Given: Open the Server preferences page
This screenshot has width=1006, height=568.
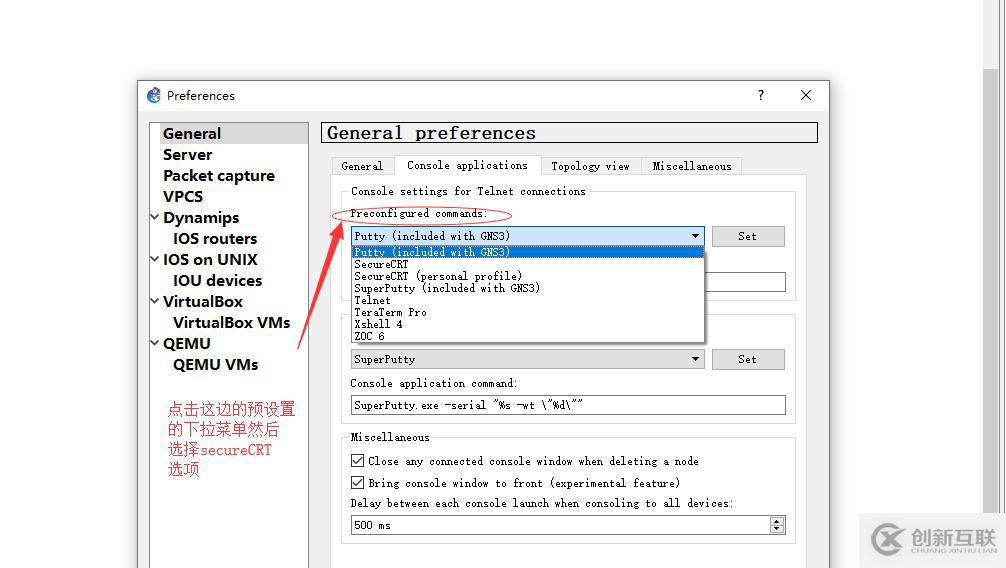Looking at the screenshot, I should tap(187, 155).
